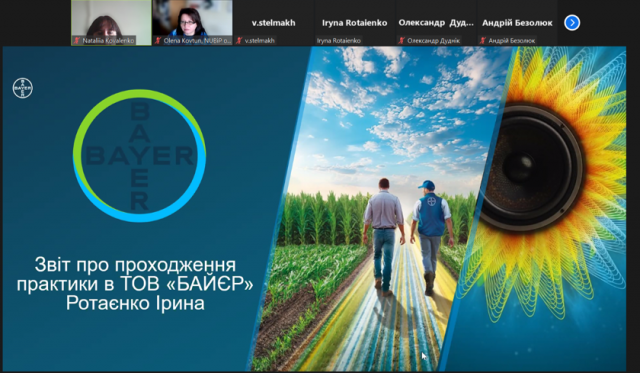
Task: Click the muted mic icon beside Олександр Дуднік
Action: coord(401,40)
